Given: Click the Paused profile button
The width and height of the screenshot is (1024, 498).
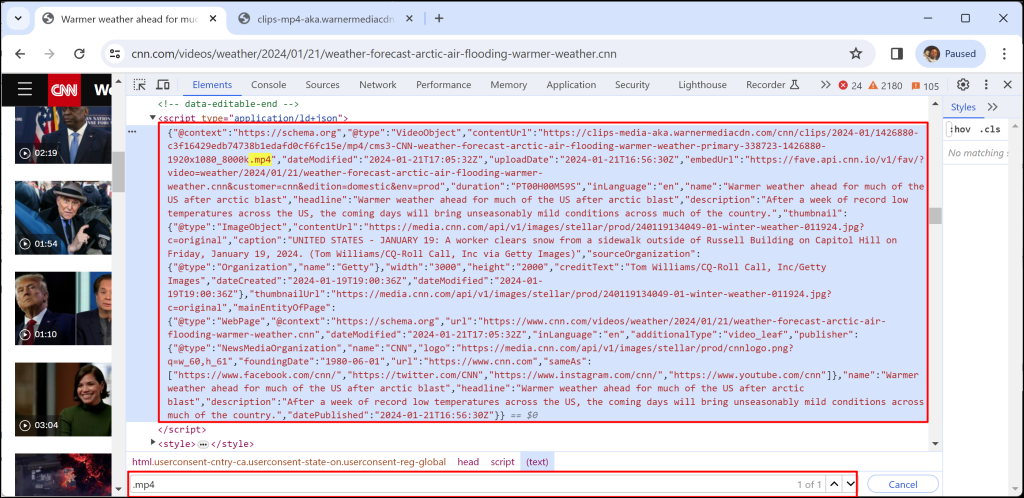Looking at the screenshot, I should [x=950, y=54].
